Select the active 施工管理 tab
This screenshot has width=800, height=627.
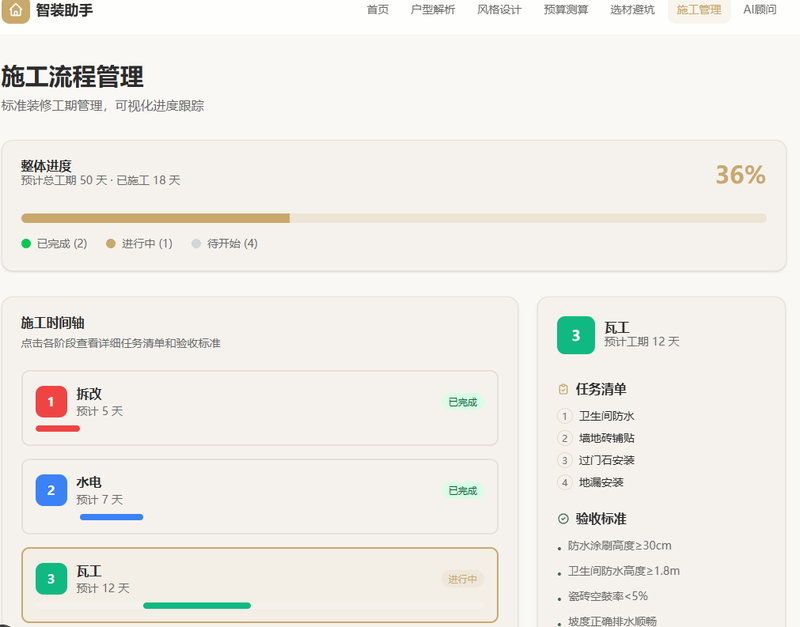tap(699, 10)
